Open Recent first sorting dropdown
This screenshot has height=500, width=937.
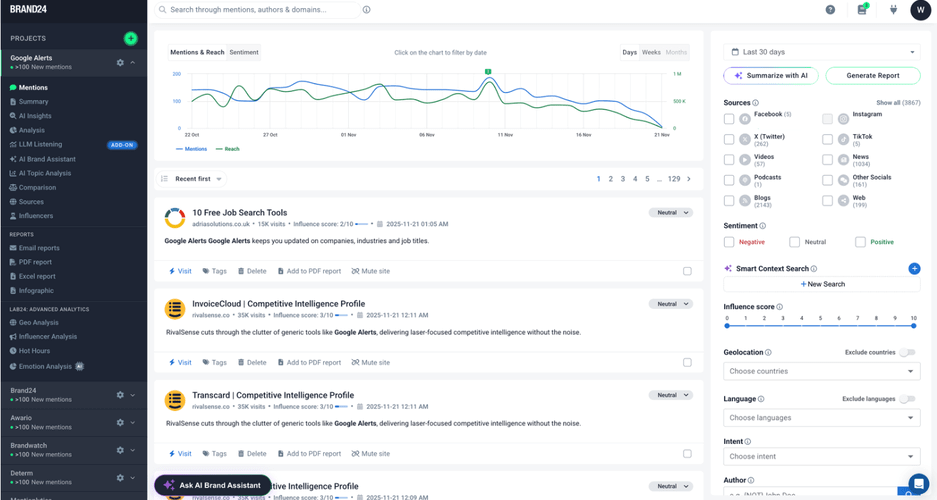(192, 179)
